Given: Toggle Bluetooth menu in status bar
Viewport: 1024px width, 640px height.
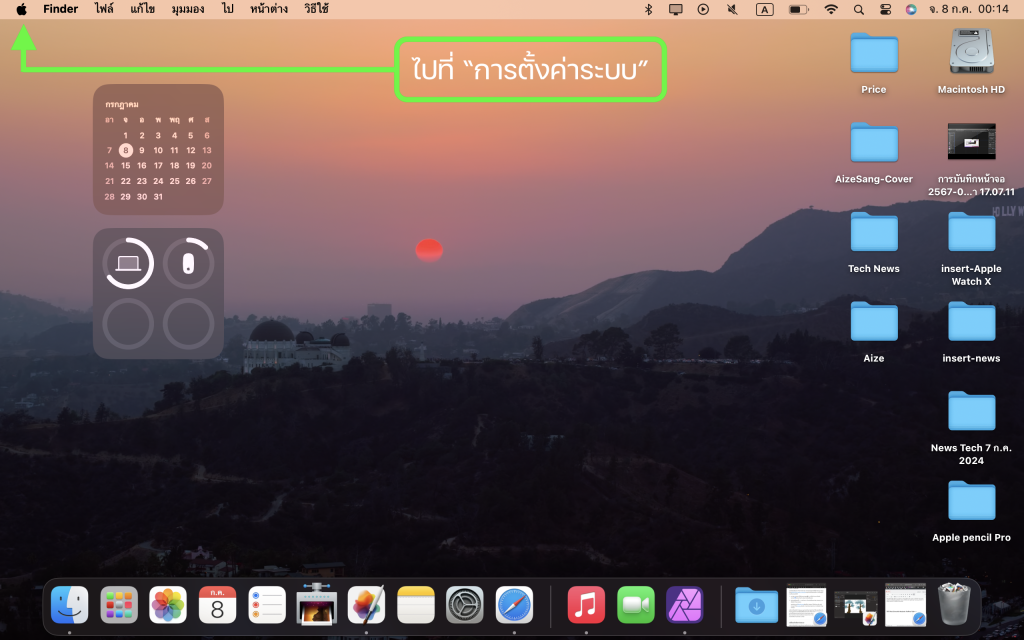Looking at the screenshot, I should coord(648,9).
